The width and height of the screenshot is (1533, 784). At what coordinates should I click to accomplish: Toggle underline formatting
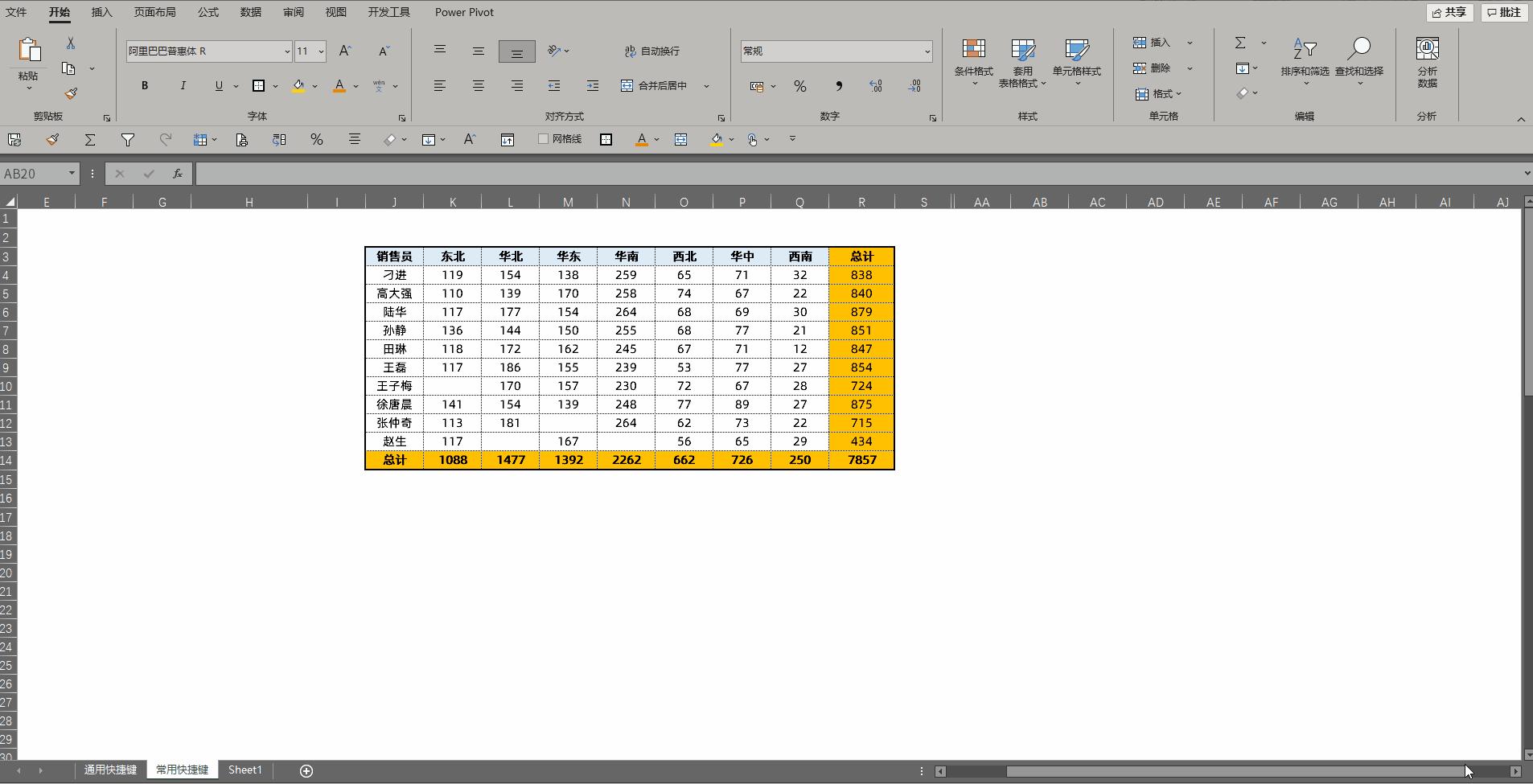coord(219,85)
